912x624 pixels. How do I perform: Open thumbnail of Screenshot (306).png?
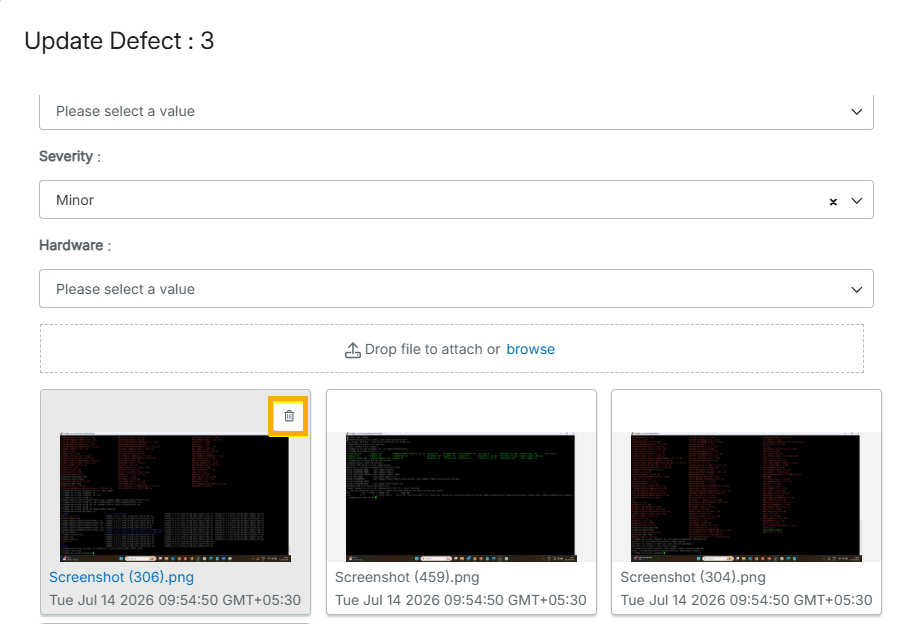175,497
